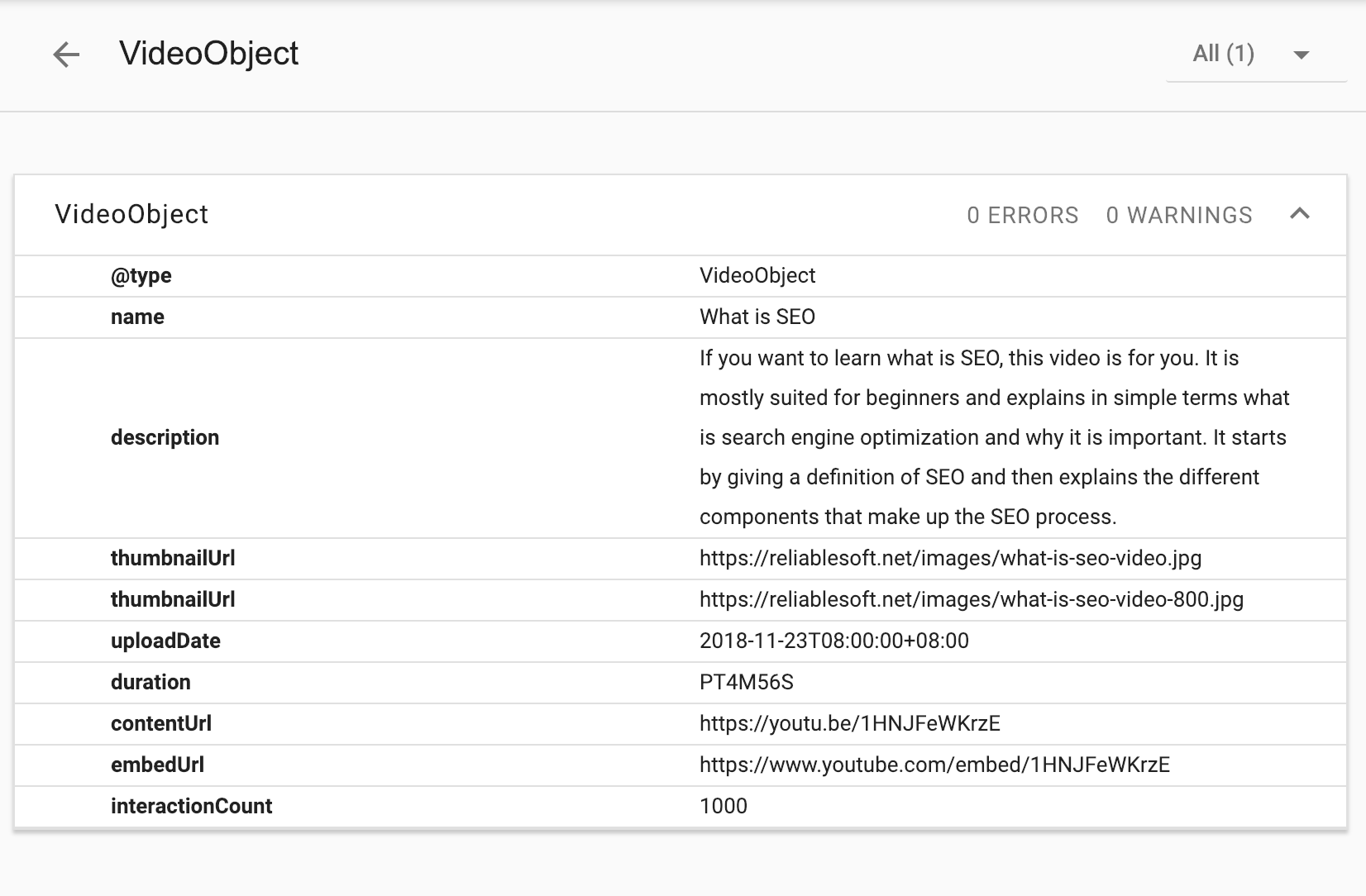Screen dimensions: 1366x896
Task: Click the 0 ERRORS label
Action: (x=1022, y=215)
